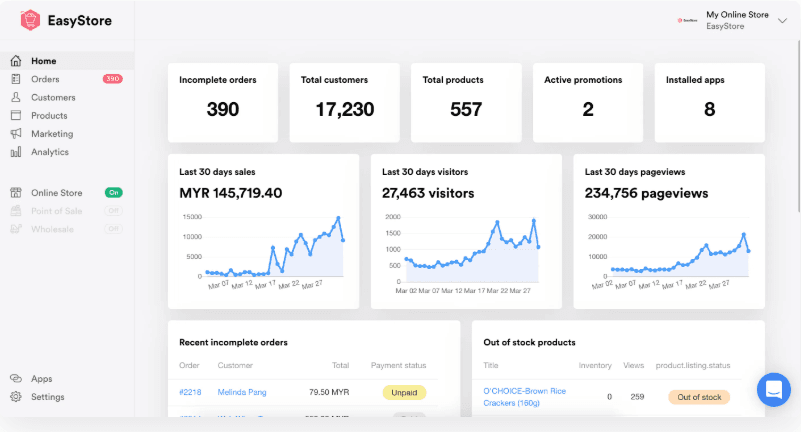The height and width of the screenshot is (432, 801).
Task: Click the Analytics bar chart icon
Action: tap(16, 152)
